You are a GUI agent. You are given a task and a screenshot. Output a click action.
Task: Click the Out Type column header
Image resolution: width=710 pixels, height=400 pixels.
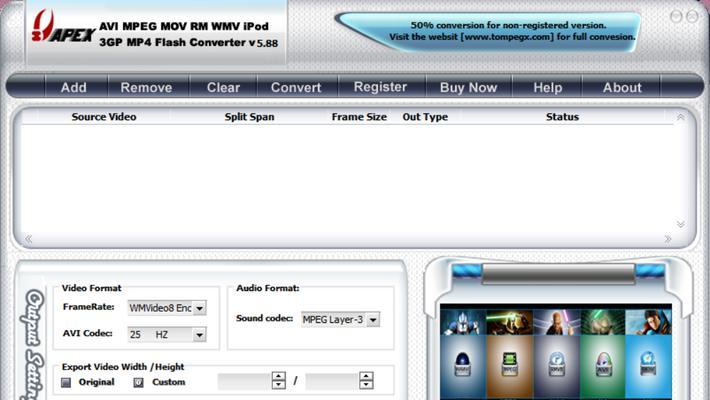(425, 117)
